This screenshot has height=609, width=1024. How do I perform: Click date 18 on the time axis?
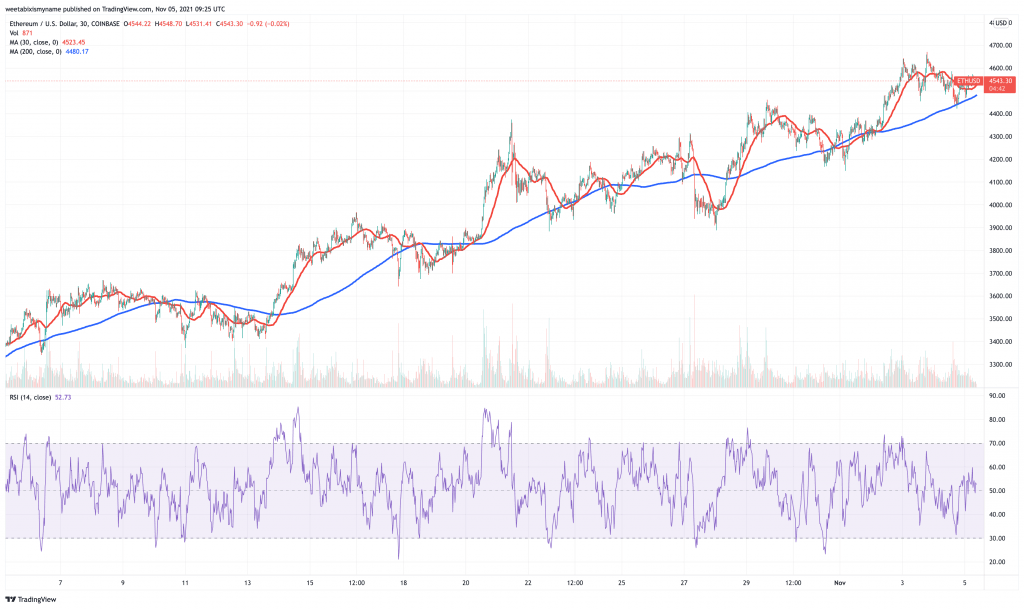[x=404, y=583]
